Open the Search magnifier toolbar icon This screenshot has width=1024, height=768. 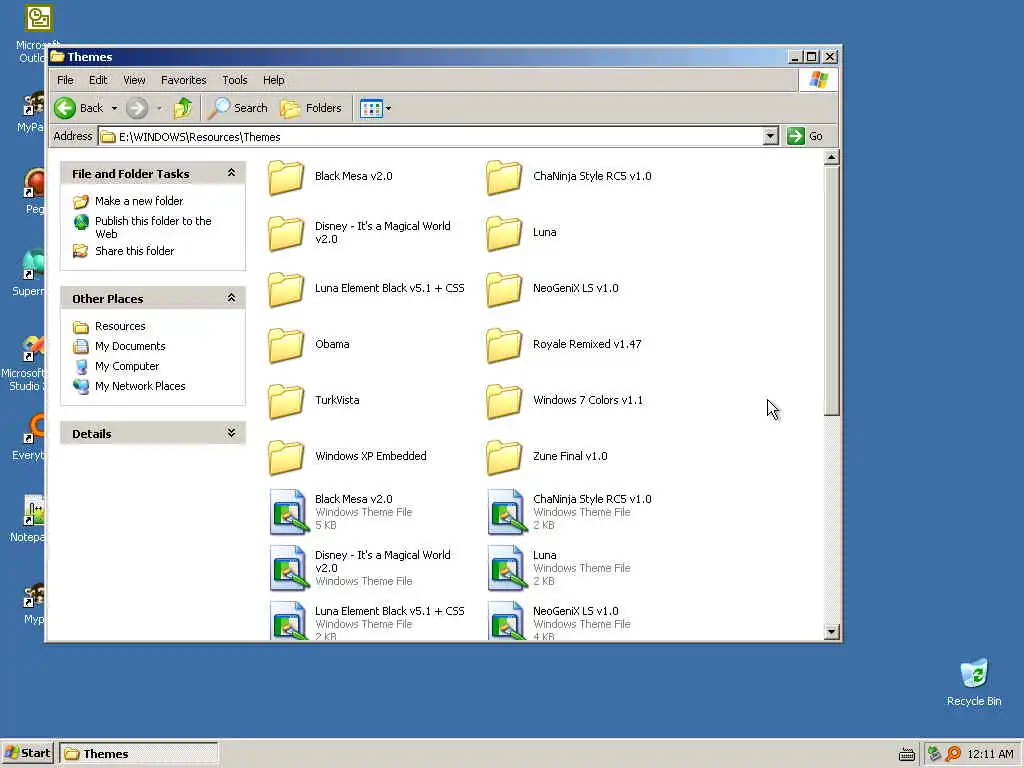[x=218, y=108]
